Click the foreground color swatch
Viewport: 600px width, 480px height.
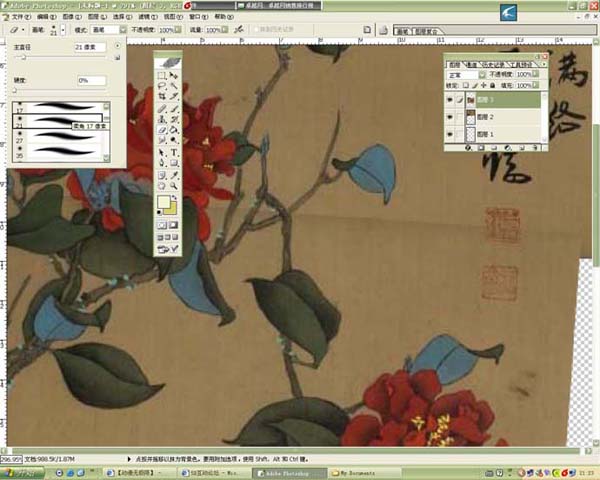(x=163, y=202)
